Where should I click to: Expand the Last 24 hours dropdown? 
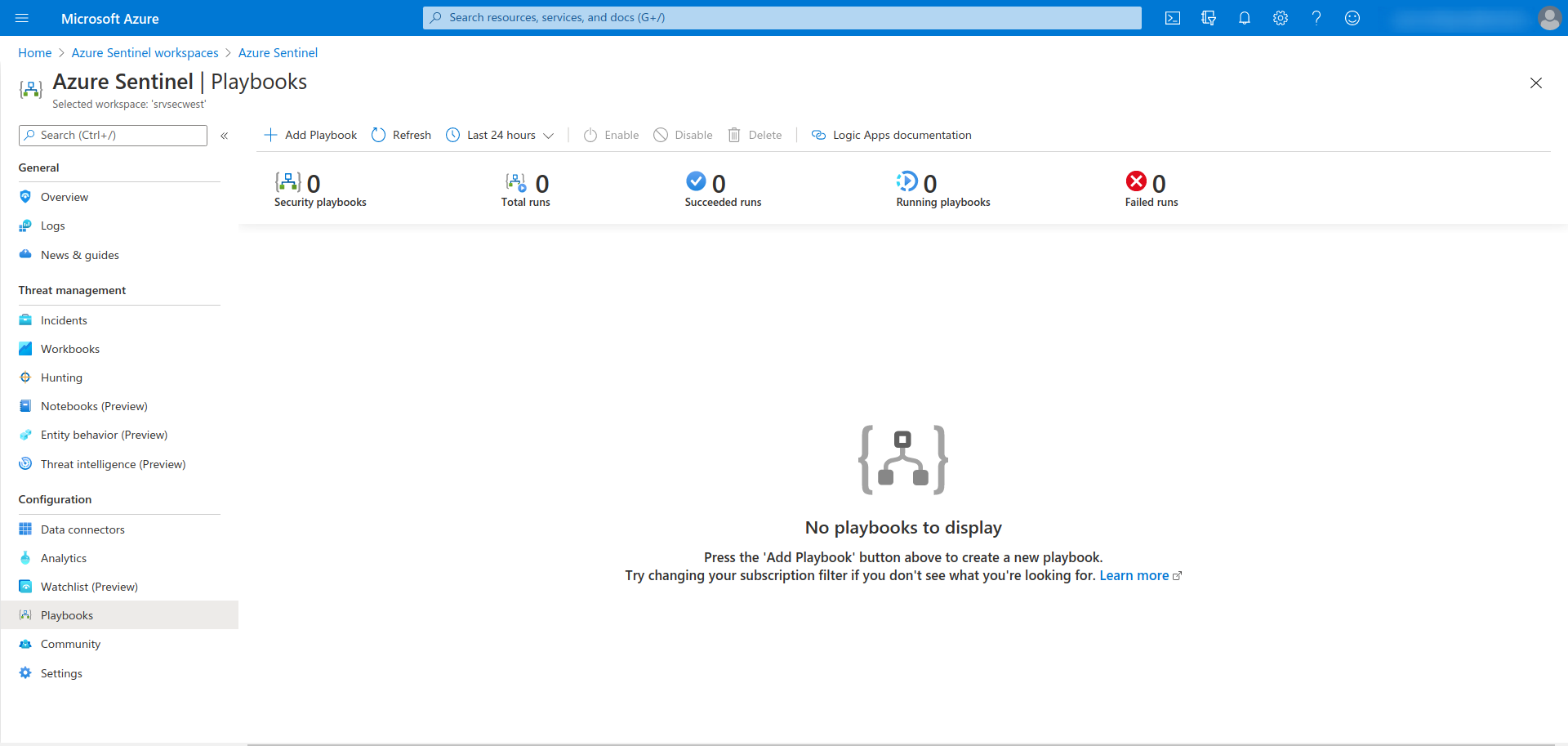tap(500, 136)
